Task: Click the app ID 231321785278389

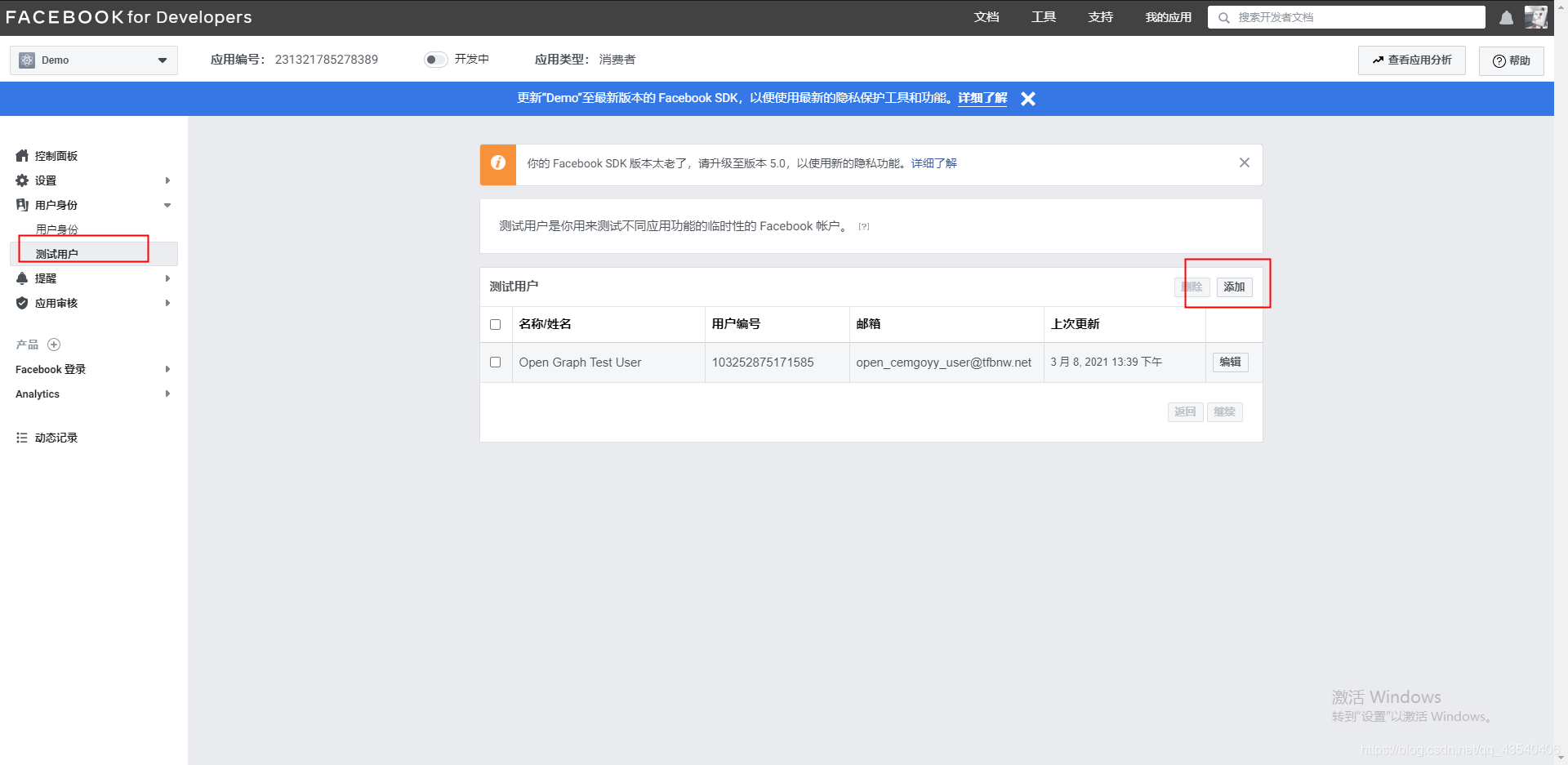Action: [326, 60]
